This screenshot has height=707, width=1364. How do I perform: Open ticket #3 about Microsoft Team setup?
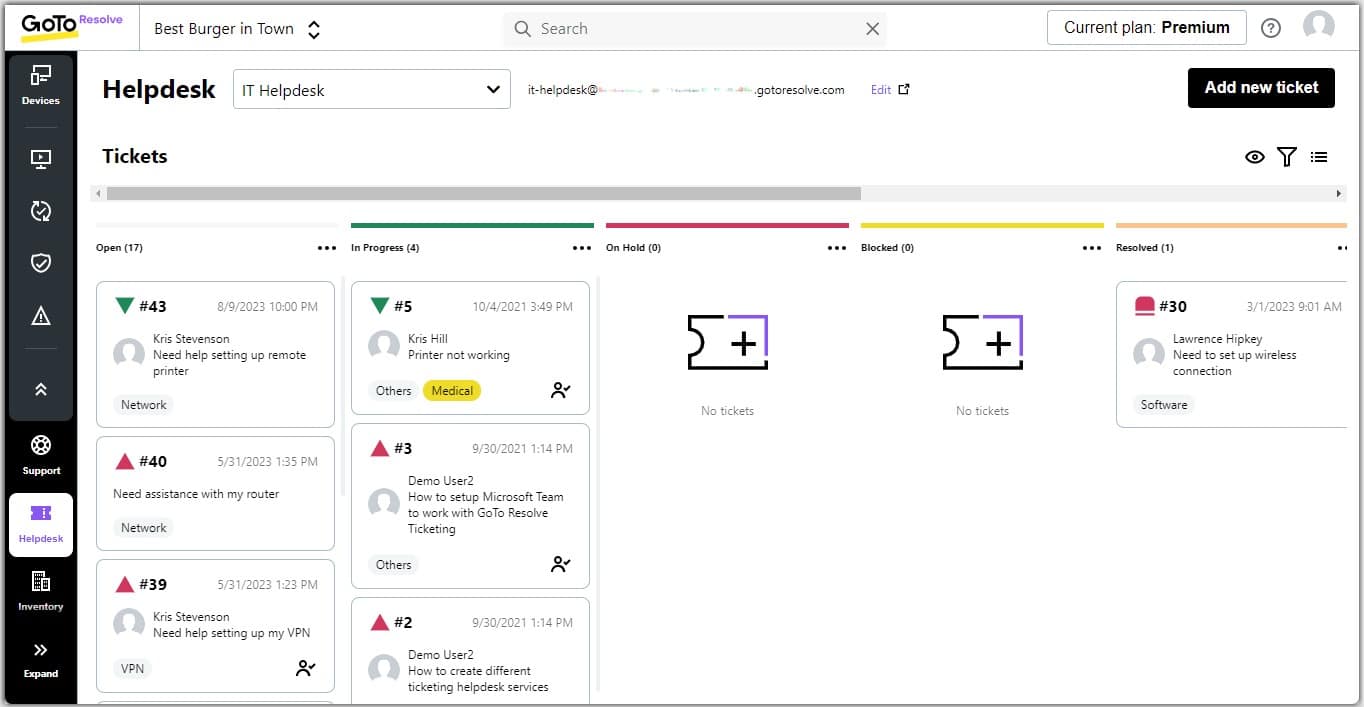(x=470, y=506)
